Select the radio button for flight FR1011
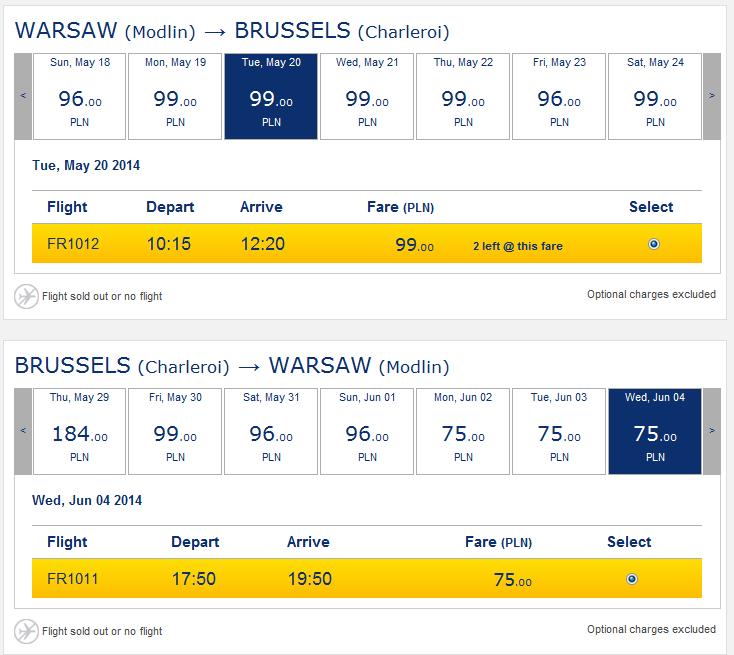 pos(631,579)
